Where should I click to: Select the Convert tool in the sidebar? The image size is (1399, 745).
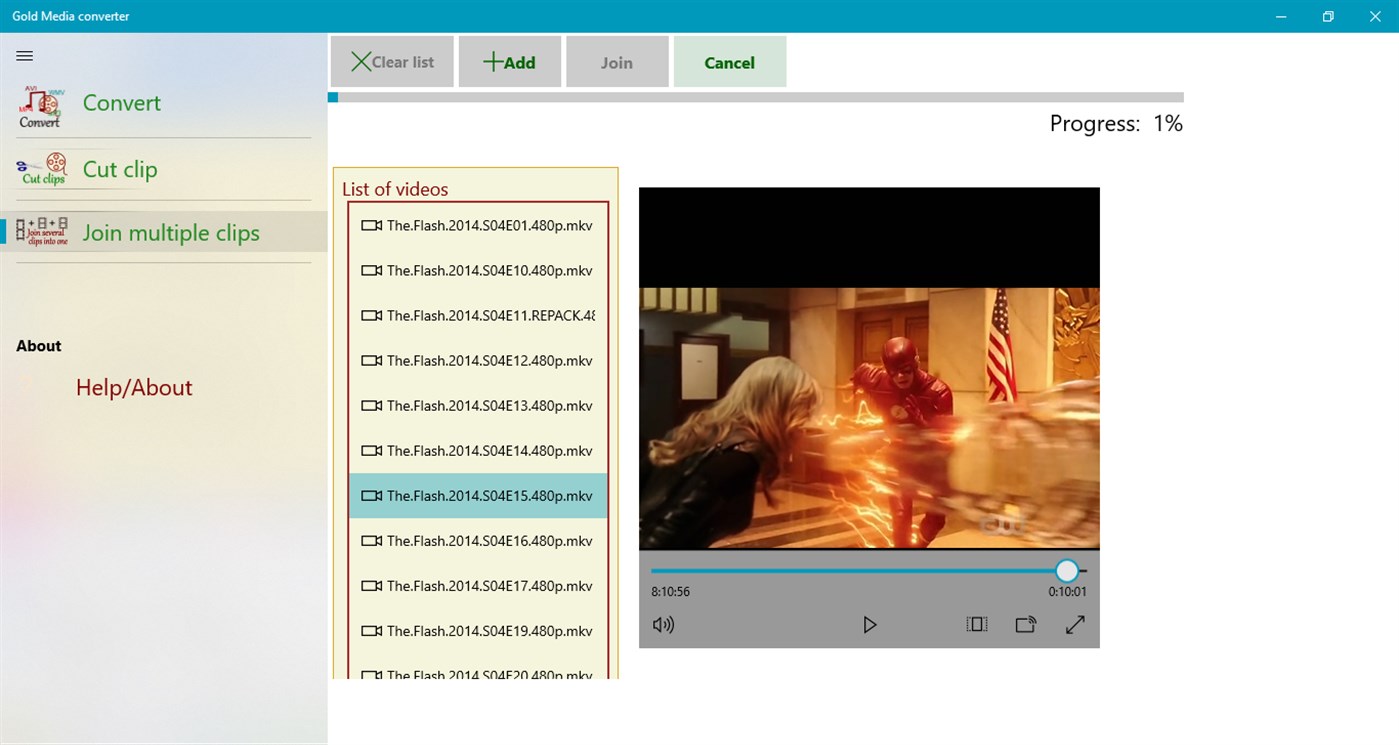(120, 102)
